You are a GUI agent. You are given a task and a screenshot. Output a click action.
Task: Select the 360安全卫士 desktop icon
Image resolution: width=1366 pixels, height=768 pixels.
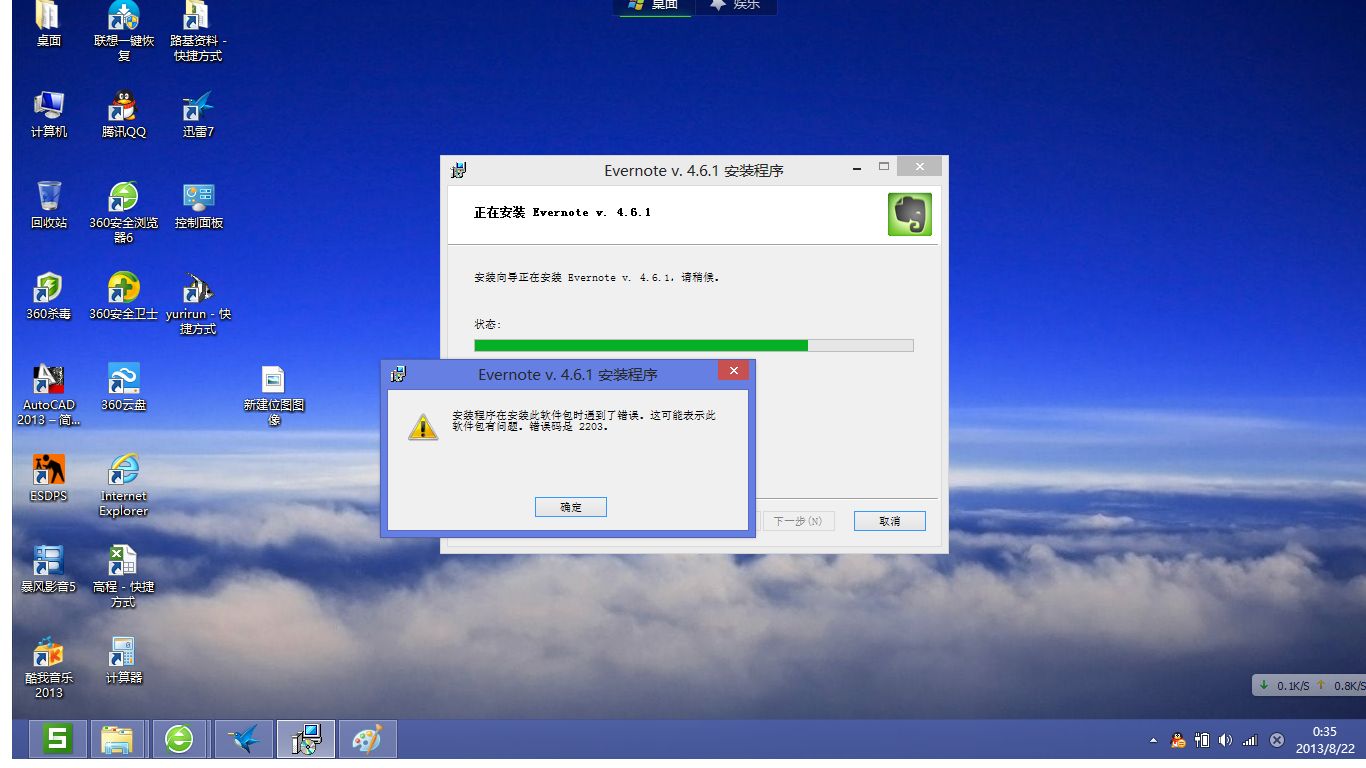124,296
